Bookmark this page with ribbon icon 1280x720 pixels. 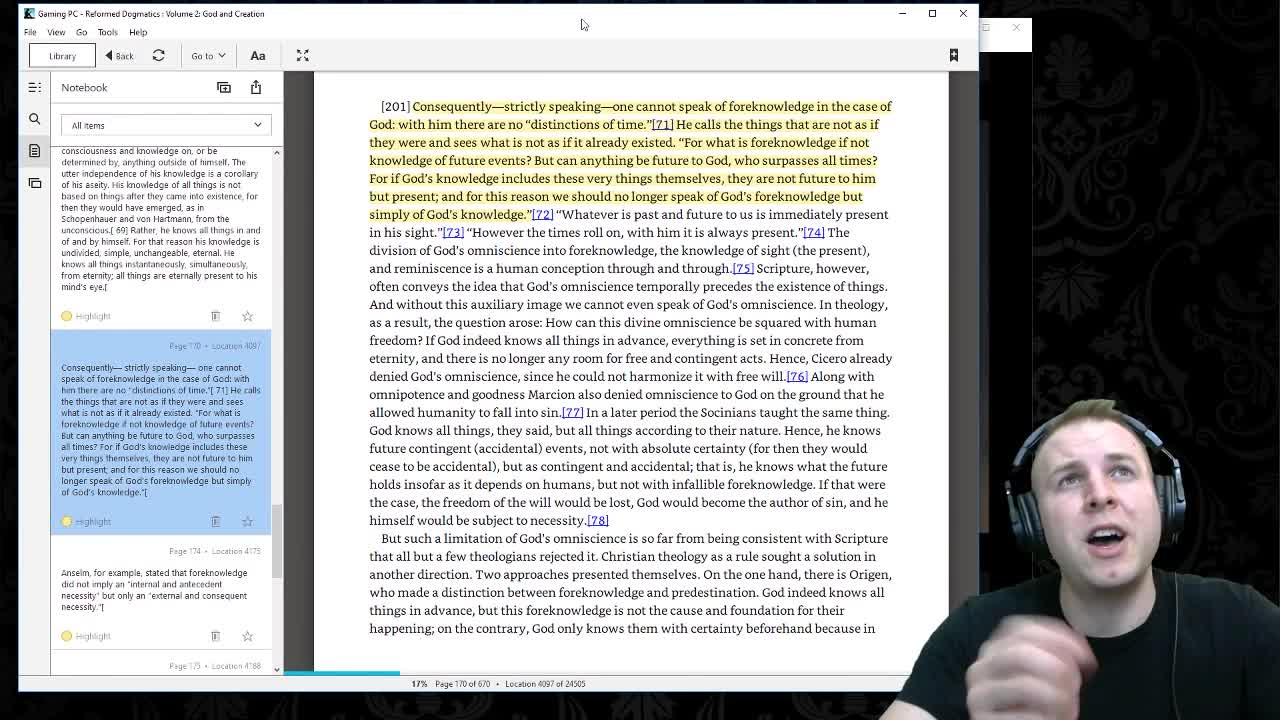click(954, 55)
